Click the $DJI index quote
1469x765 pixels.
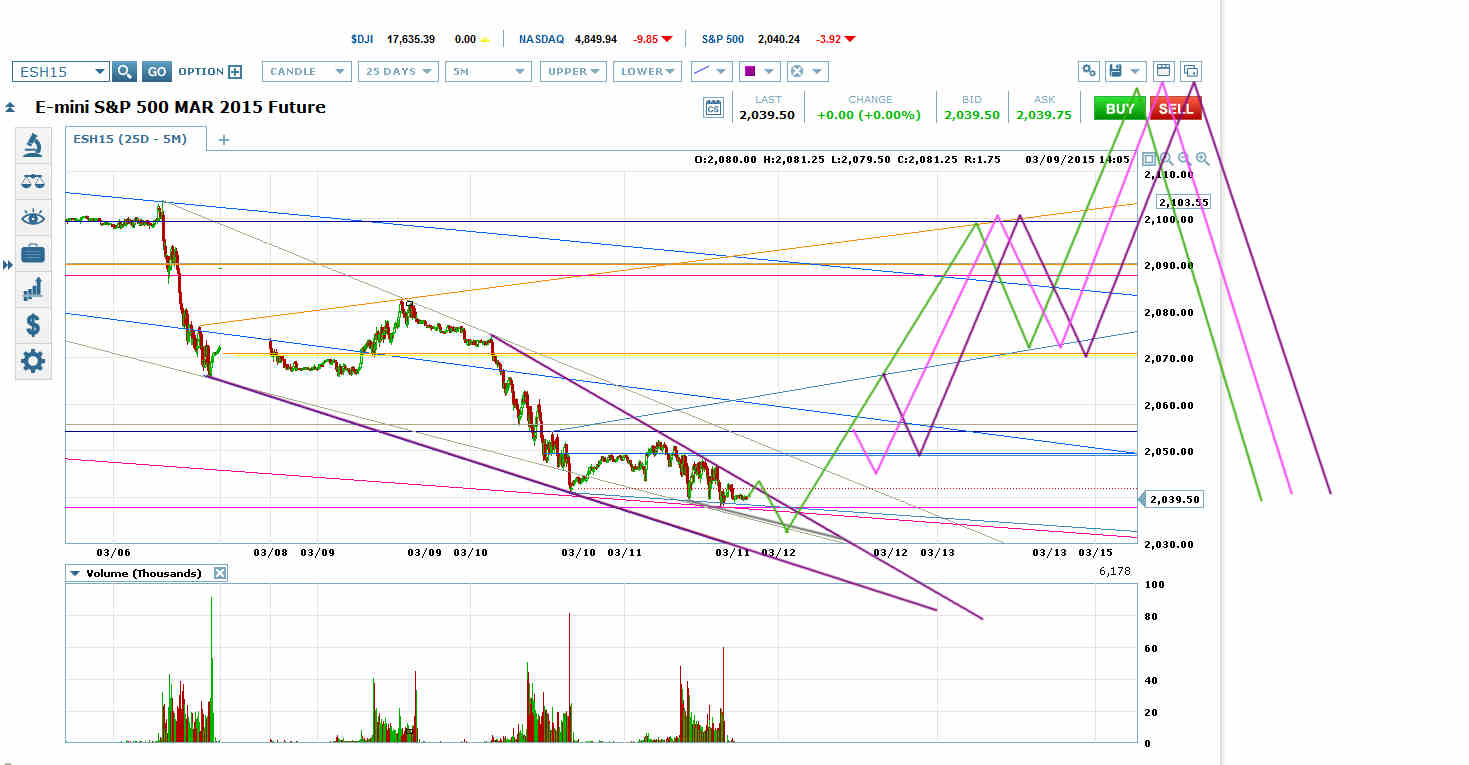click(420, 39)
